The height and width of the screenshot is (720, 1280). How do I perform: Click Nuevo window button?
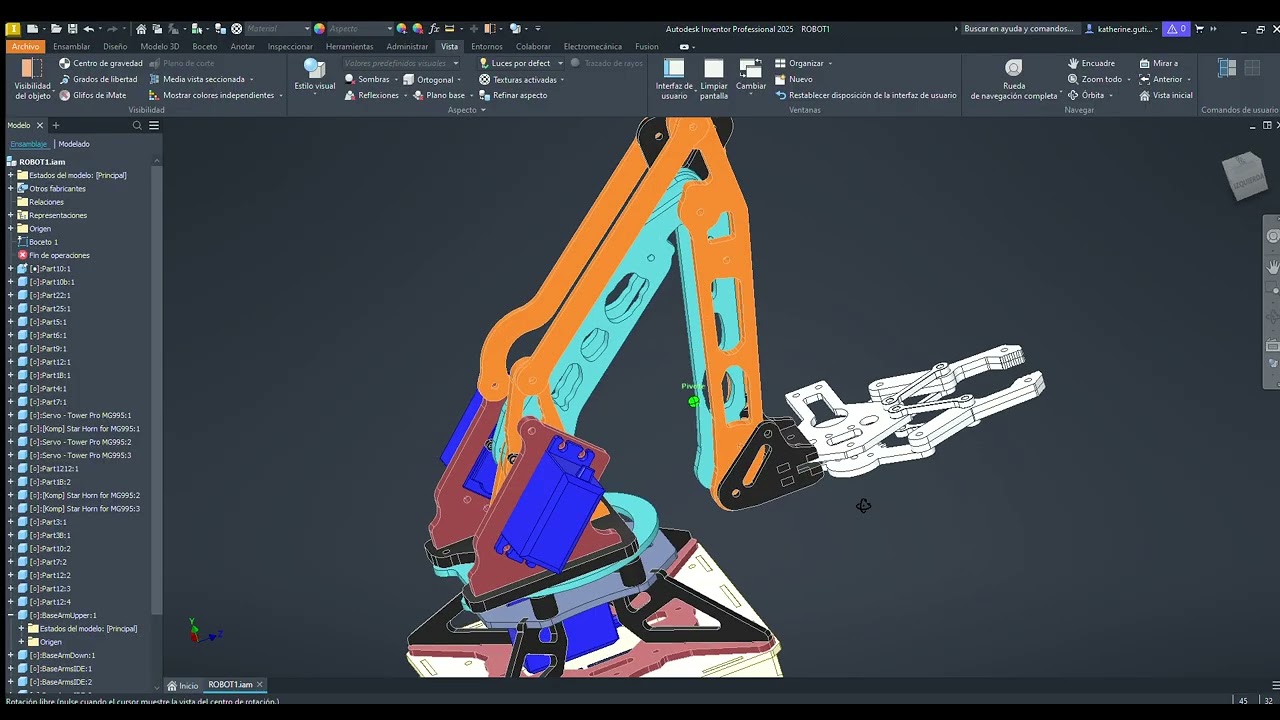793,79
